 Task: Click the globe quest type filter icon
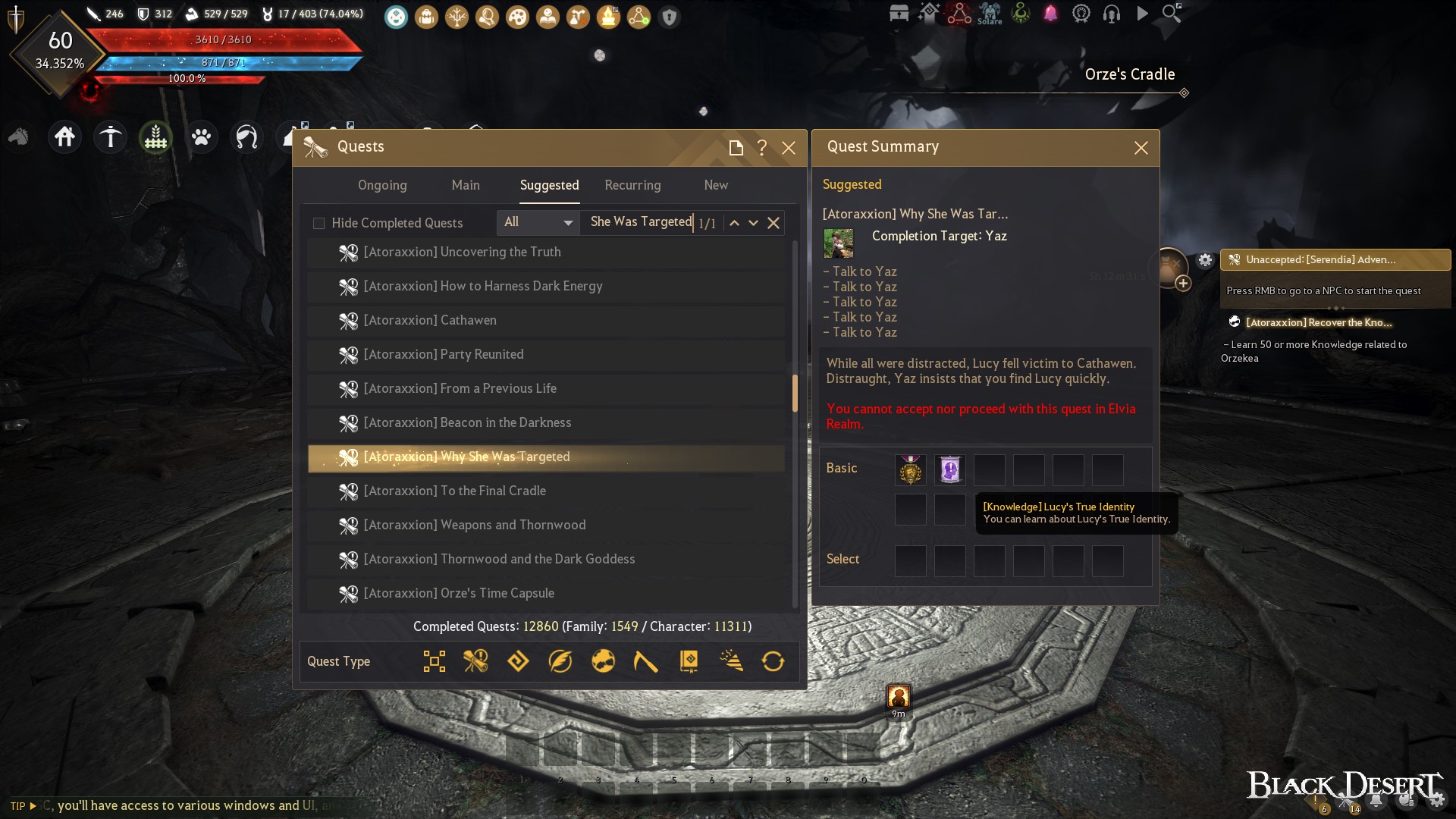pos(603,661)
